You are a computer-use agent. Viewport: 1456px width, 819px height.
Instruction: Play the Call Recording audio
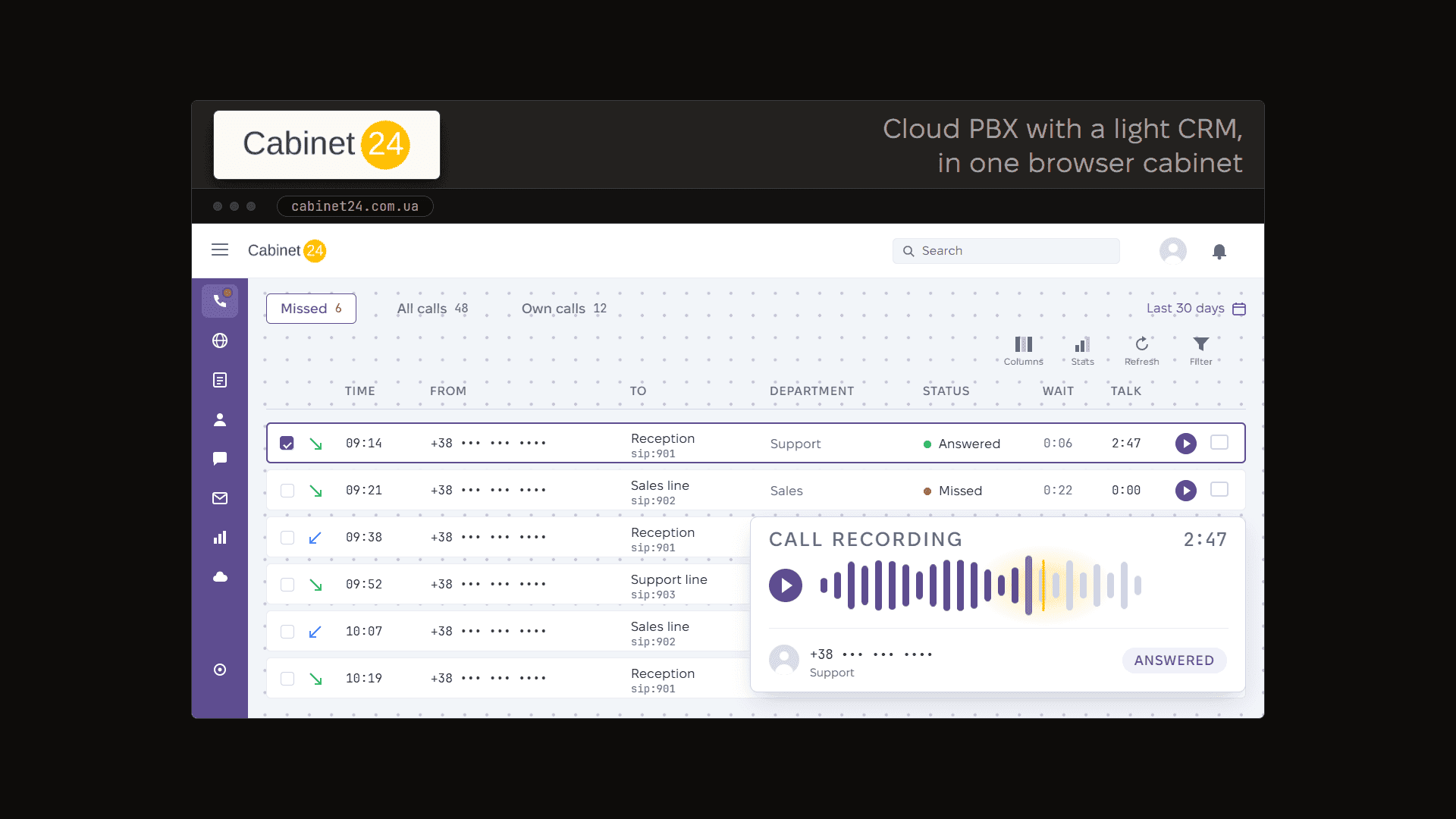click(786, 585)
